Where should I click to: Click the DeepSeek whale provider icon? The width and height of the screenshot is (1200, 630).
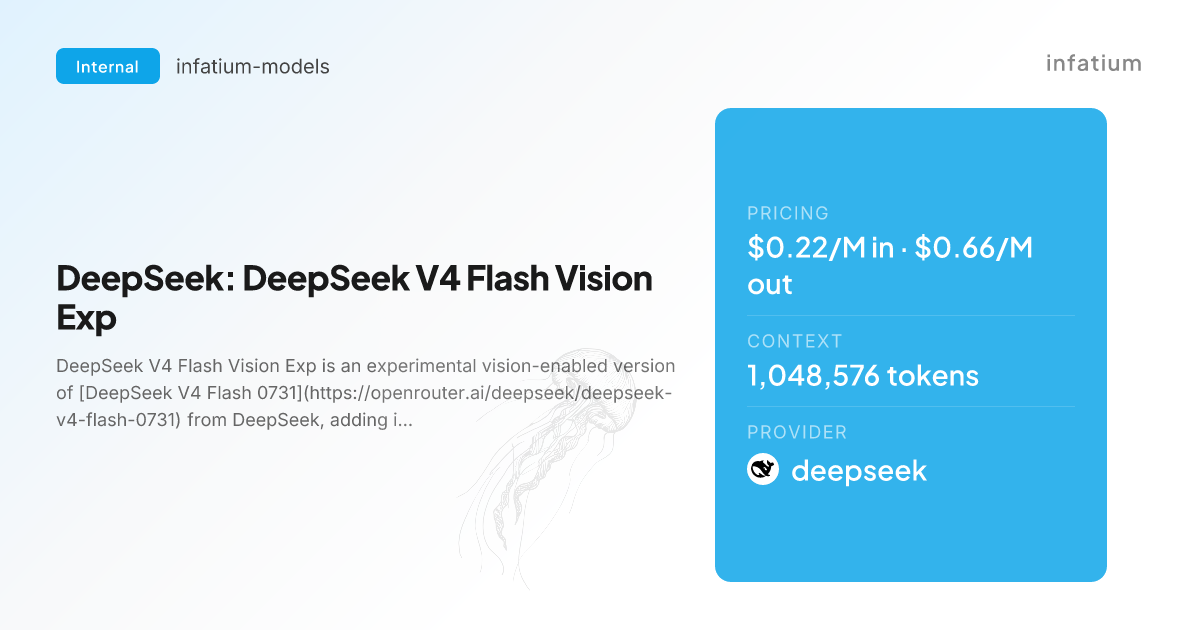(763, 469)
